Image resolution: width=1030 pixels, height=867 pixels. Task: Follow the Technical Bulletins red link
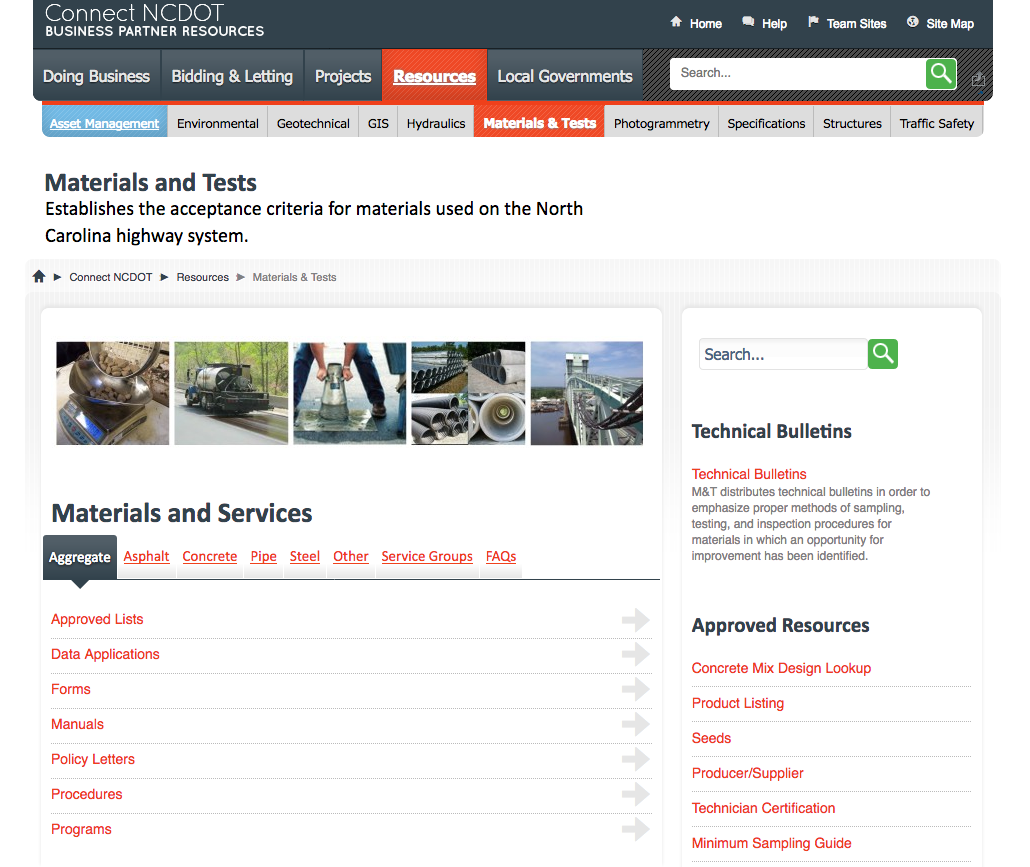[749, 474]
